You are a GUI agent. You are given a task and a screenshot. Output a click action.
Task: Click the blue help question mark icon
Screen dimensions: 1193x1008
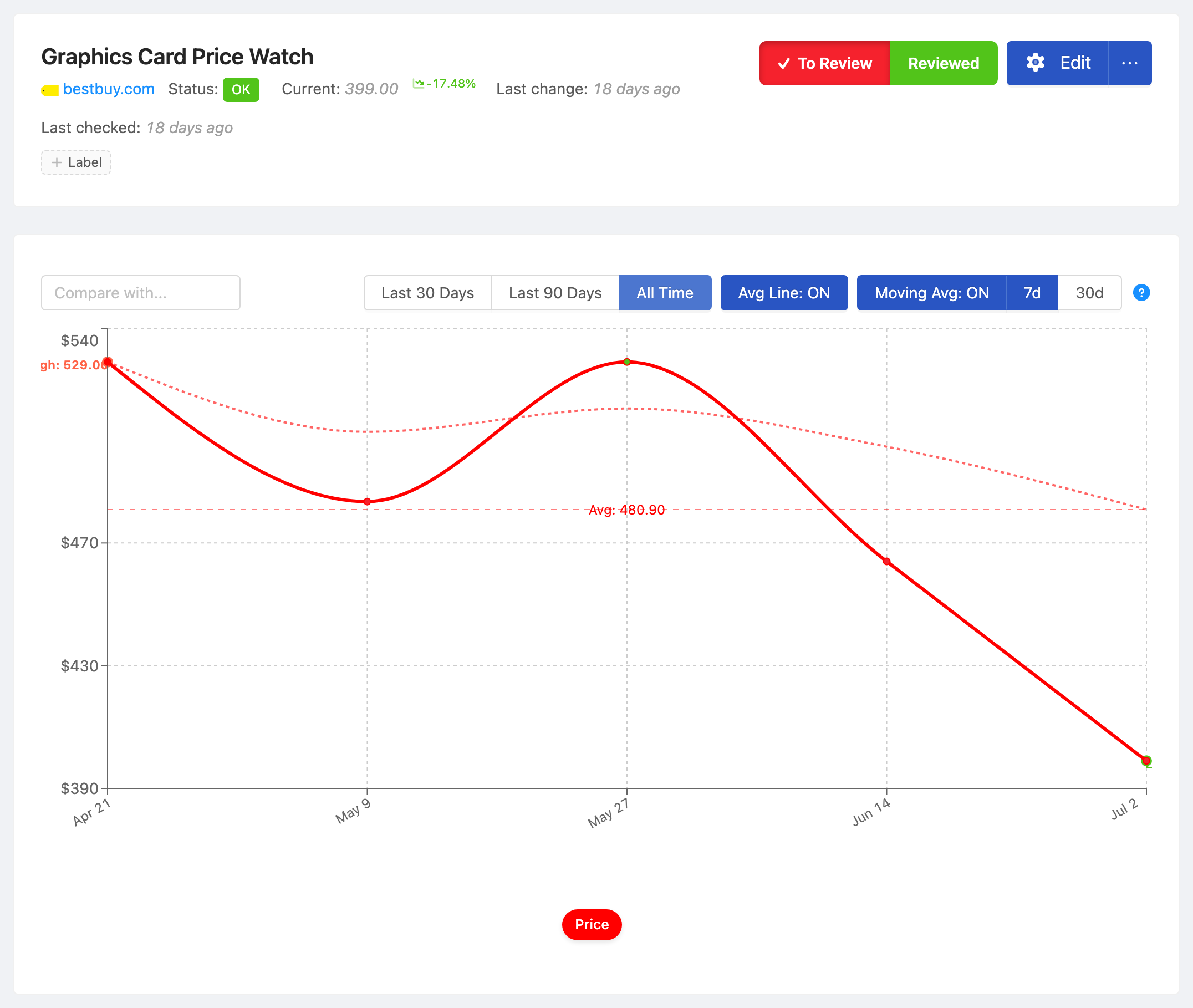pyautogui.click(x=1141, y=293)
